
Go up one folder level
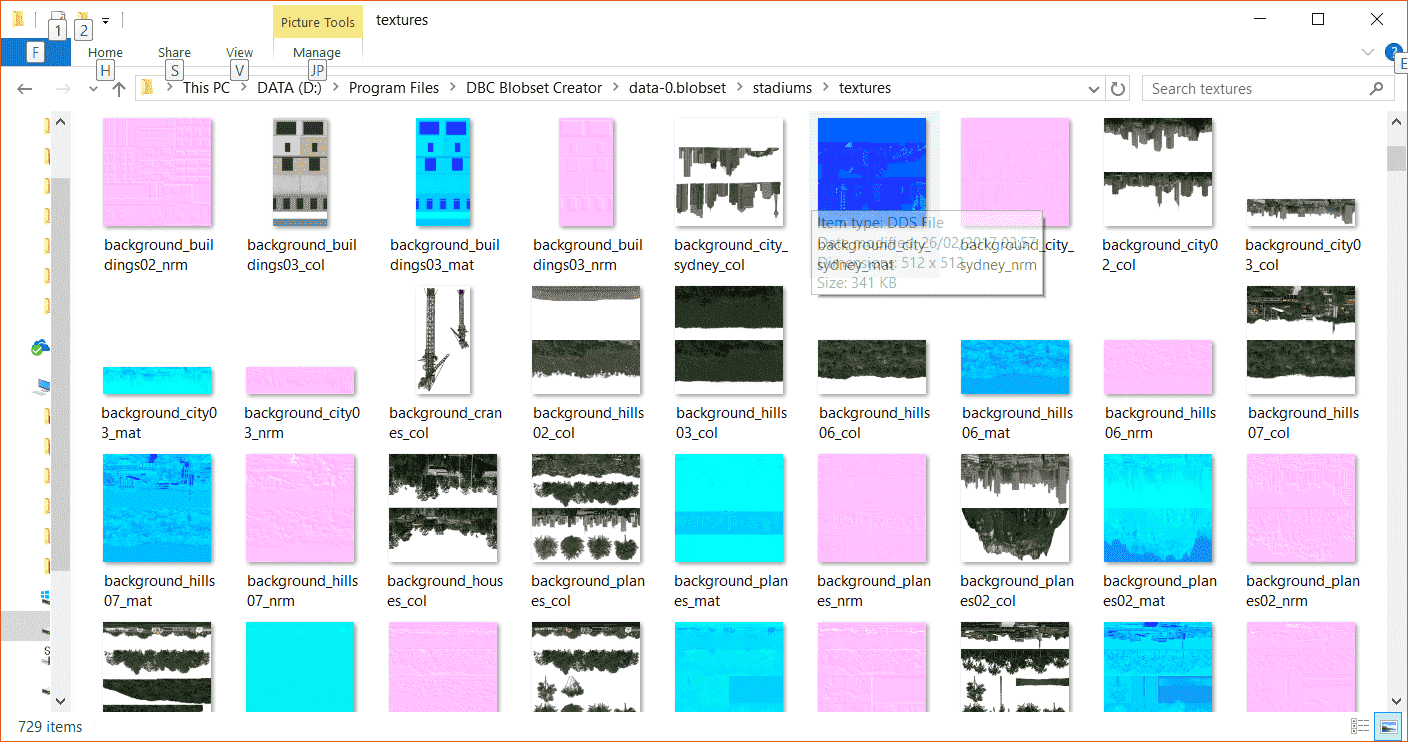click(119, 88)
